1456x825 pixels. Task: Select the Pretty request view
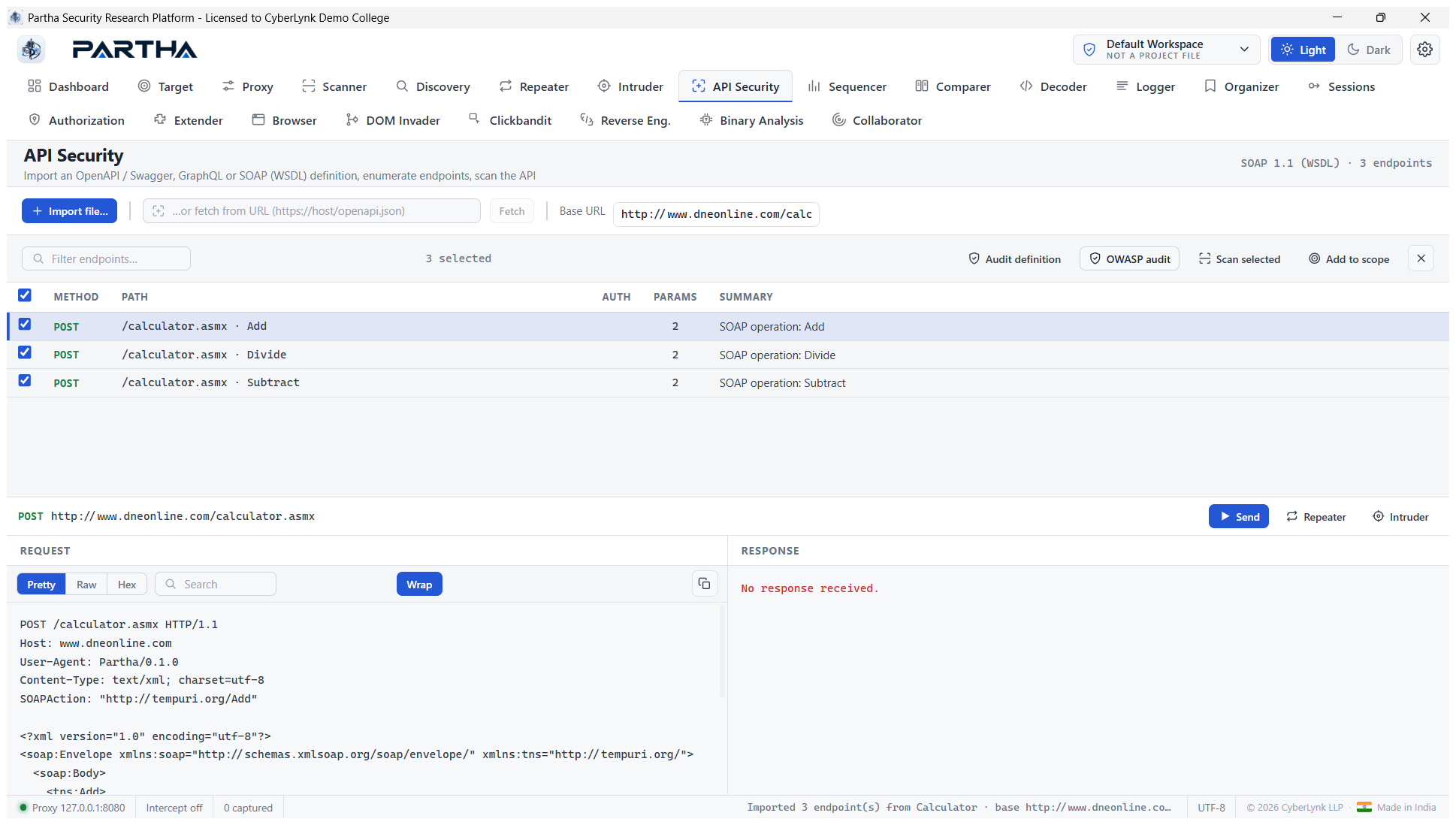pyautogui.click(x=41, y=584)
